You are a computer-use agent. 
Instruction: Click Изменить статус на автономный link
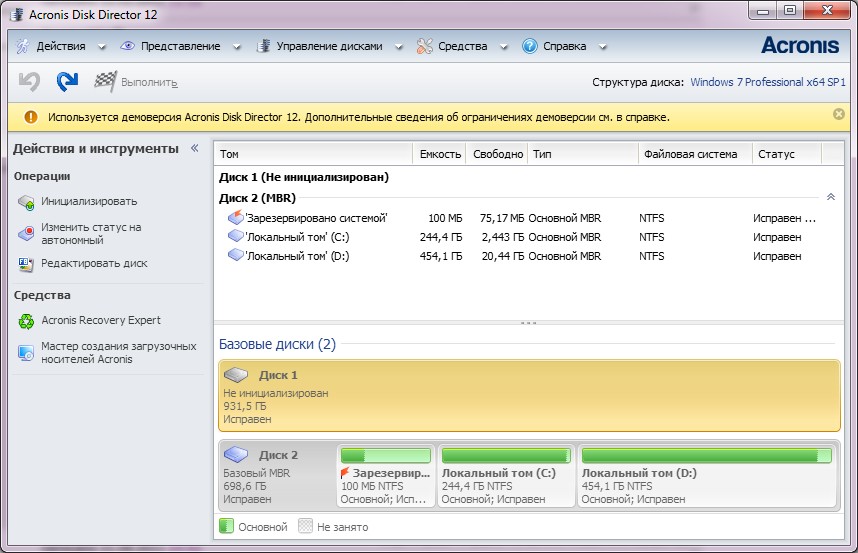[91, 234]
